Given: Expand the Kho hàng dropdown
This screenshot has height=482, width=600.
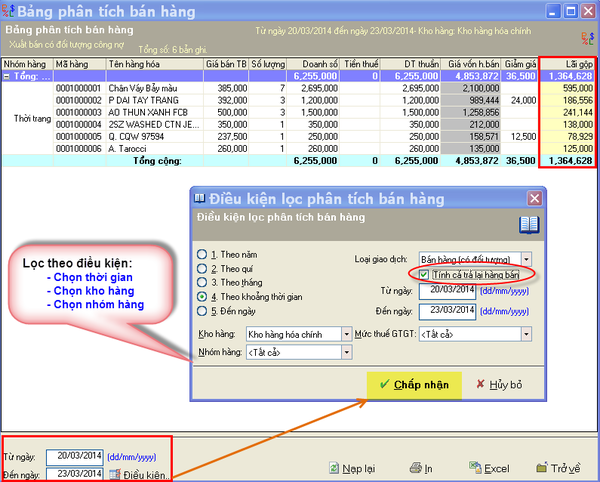Looking at the screenshot, I should click(348, 333).
